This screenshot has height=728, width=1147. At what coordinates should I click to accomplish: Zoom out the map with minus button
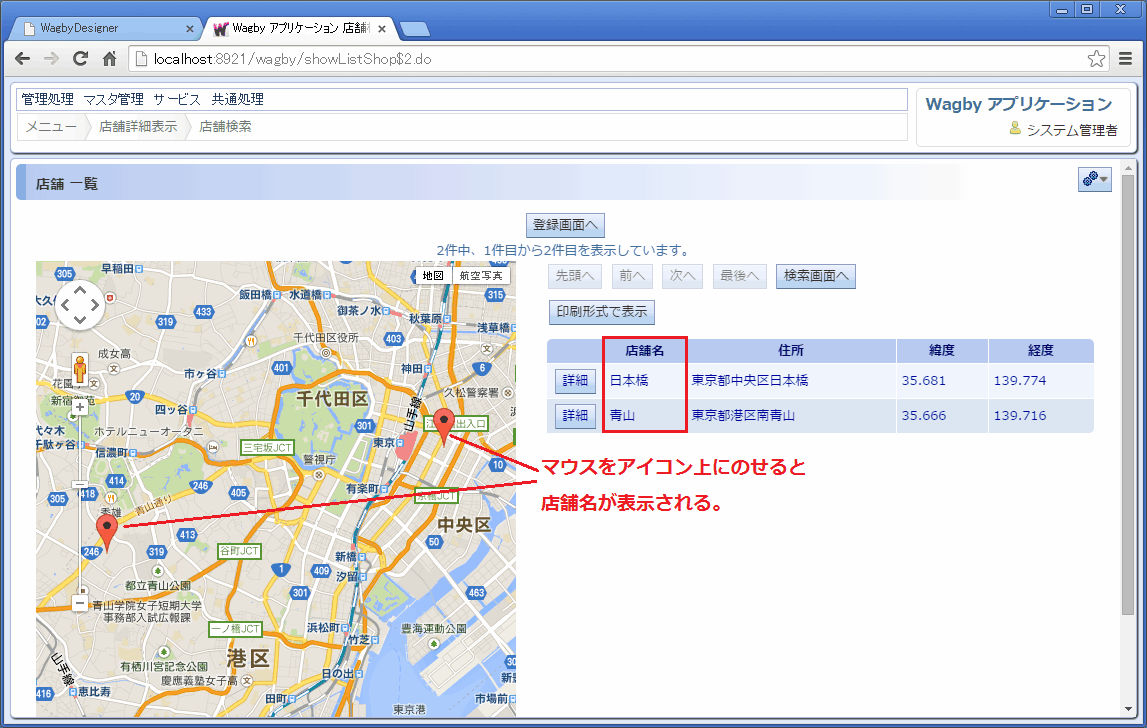(x=80, y=603)
